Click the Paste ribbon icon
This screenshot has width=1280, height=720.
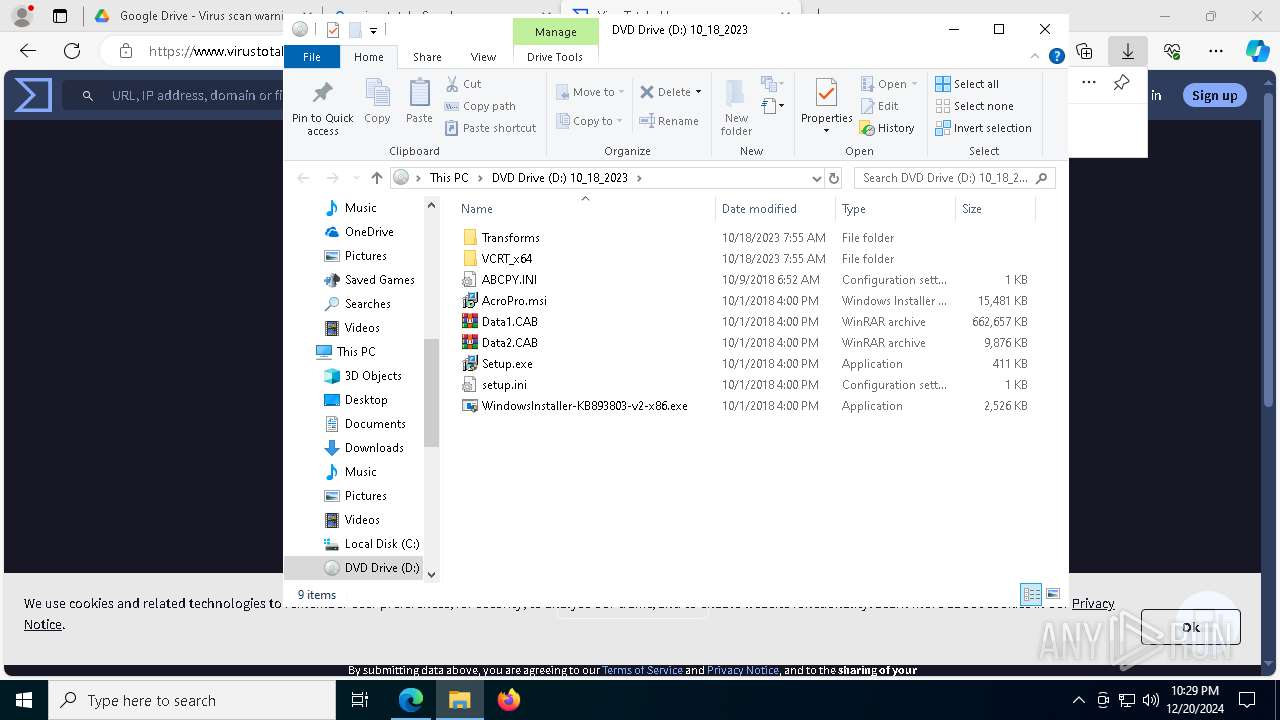coord(419,94)
